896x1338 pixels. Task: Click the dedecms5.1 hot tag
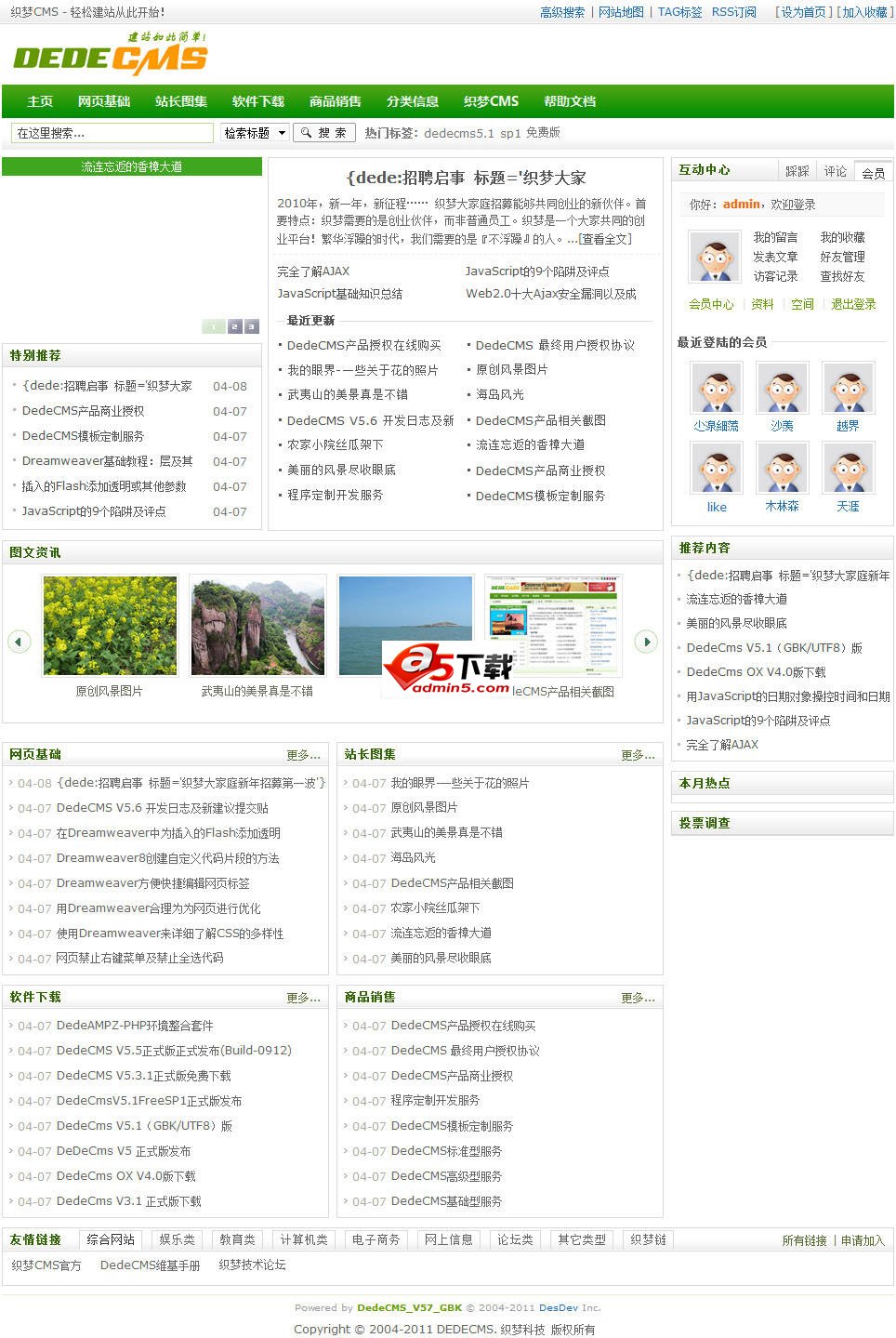(x=459, y=133)
